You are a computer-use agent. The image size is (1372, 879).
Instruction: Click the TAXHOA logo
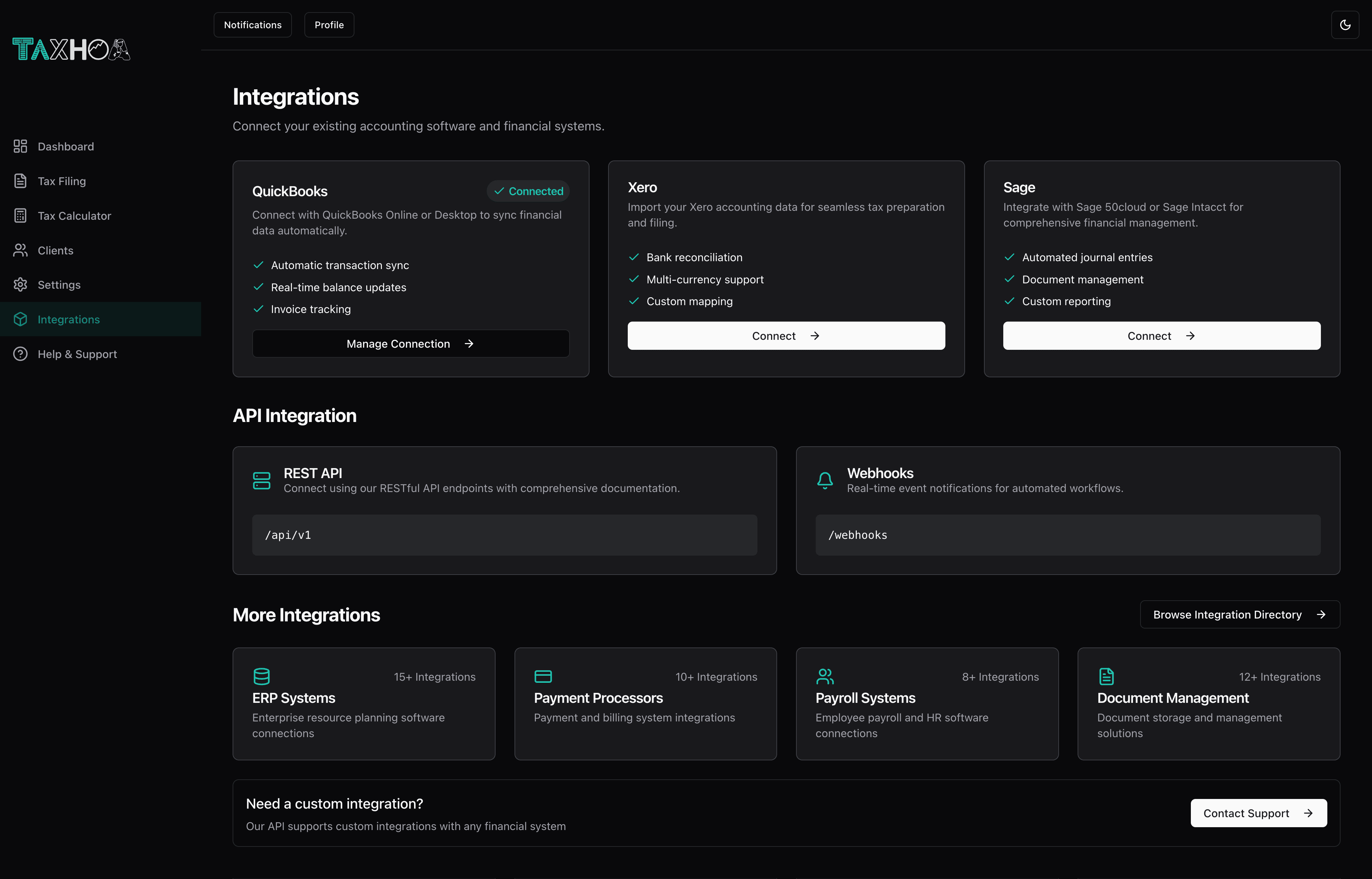(x=71, y=50)
